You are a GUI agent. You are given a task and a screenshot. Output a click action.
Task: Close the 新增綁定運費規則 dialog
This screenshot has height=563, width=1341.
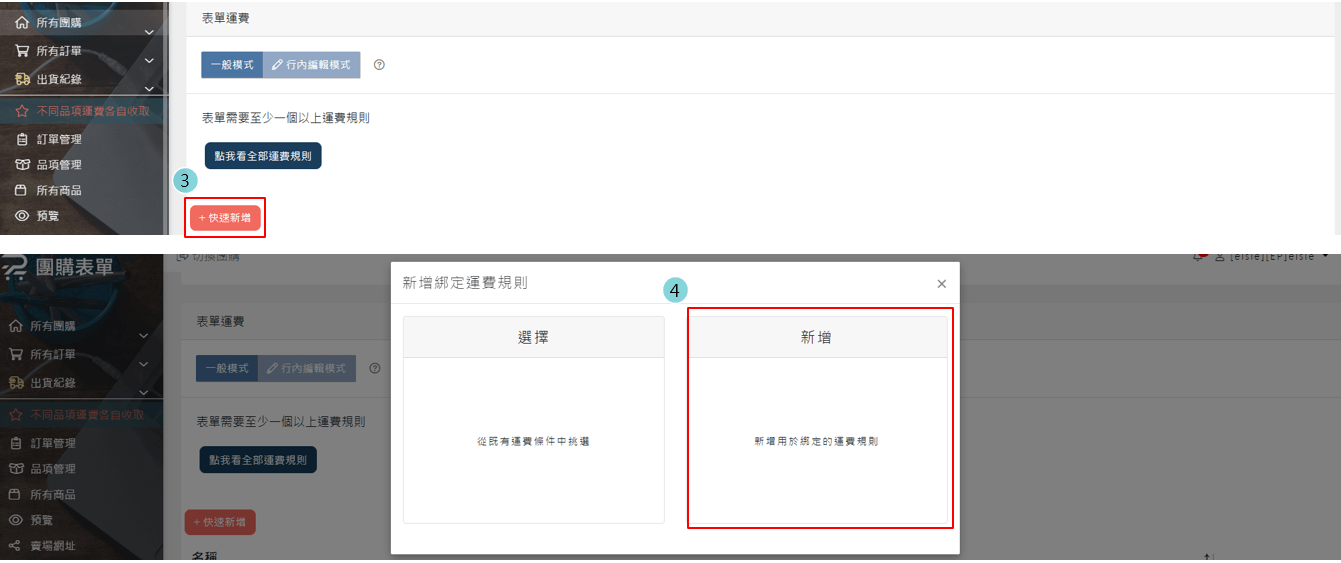coord(941,284)
